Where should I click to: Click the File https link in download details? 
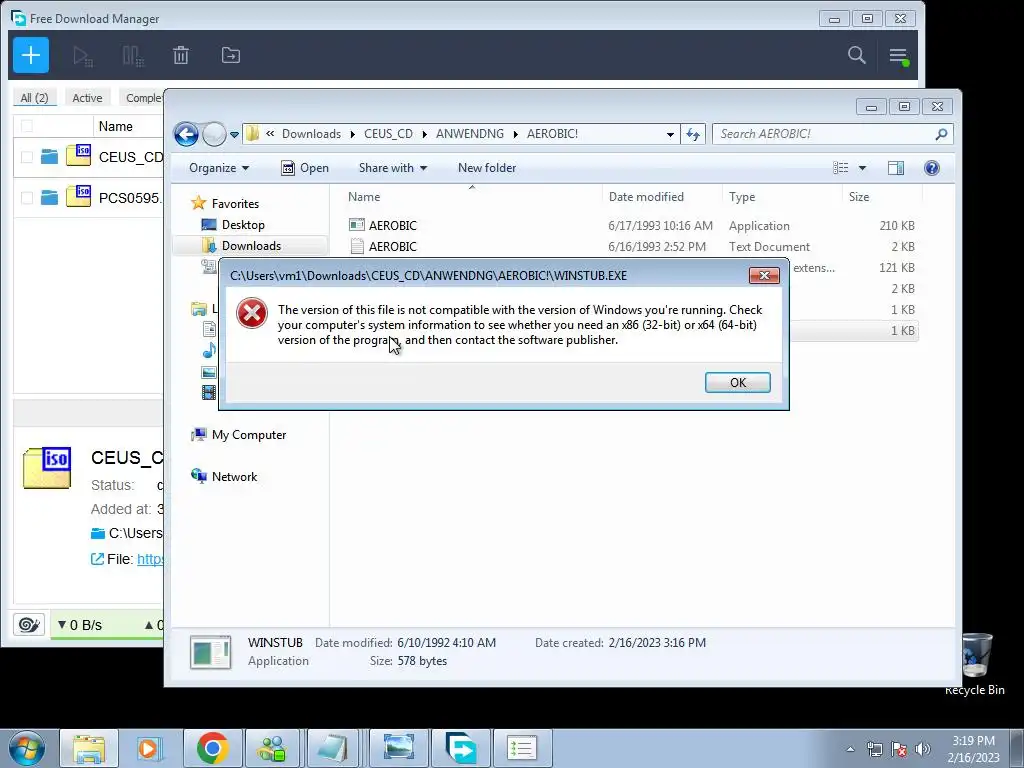point(150,559)
